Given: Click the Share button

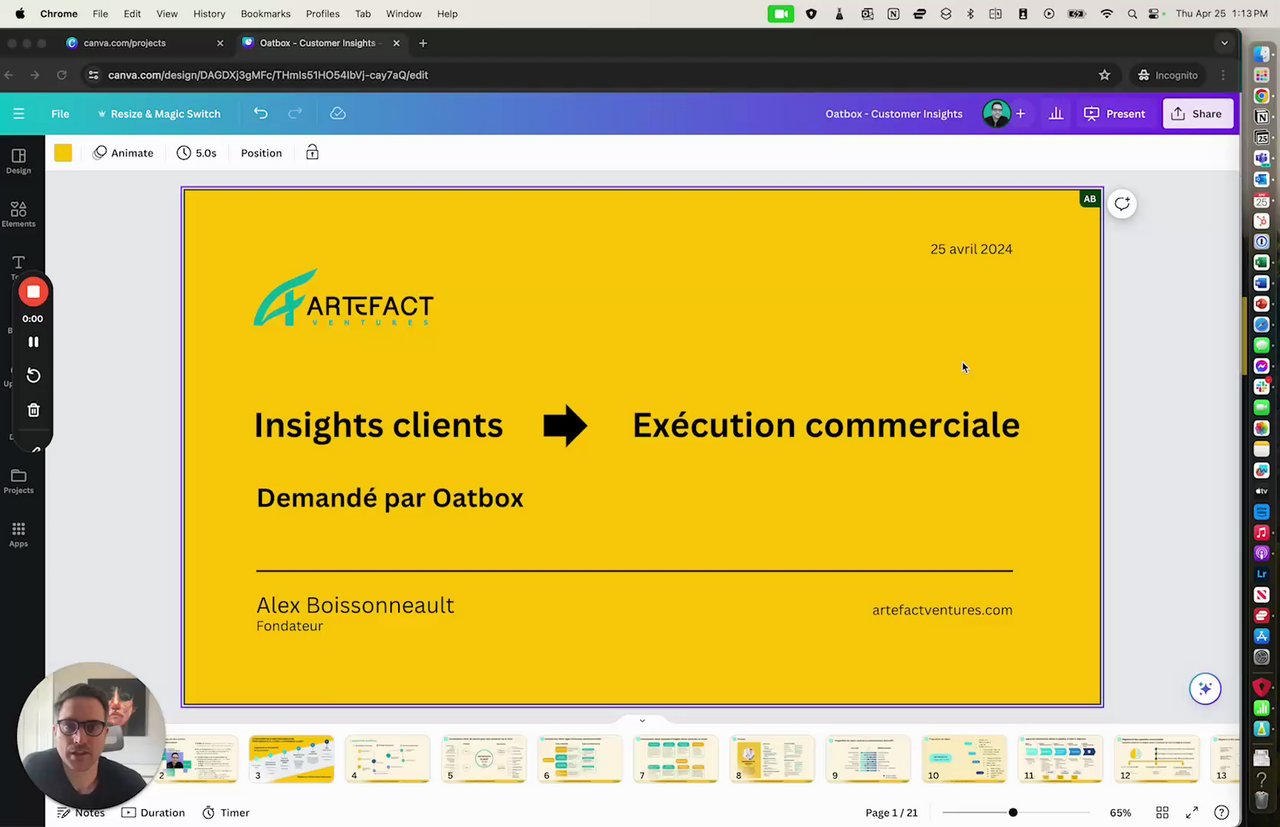Looking at the screenshot, I should point(1197,114).
